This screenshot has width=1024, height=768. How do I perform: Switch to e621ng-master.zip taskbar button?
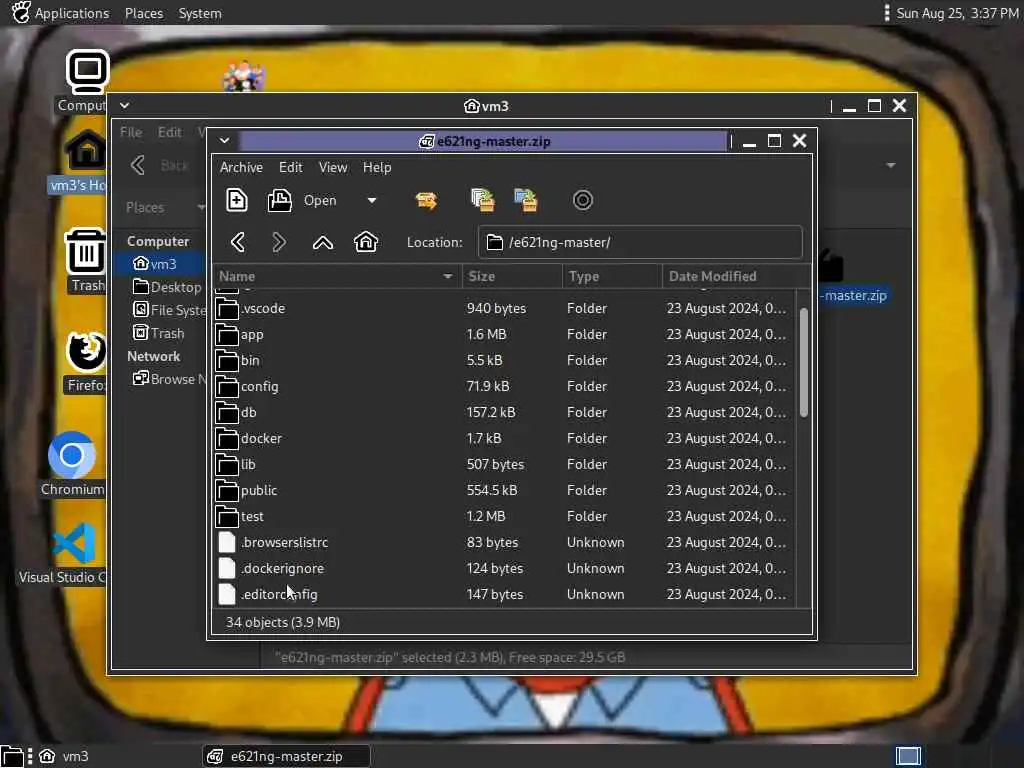[286, 756]
